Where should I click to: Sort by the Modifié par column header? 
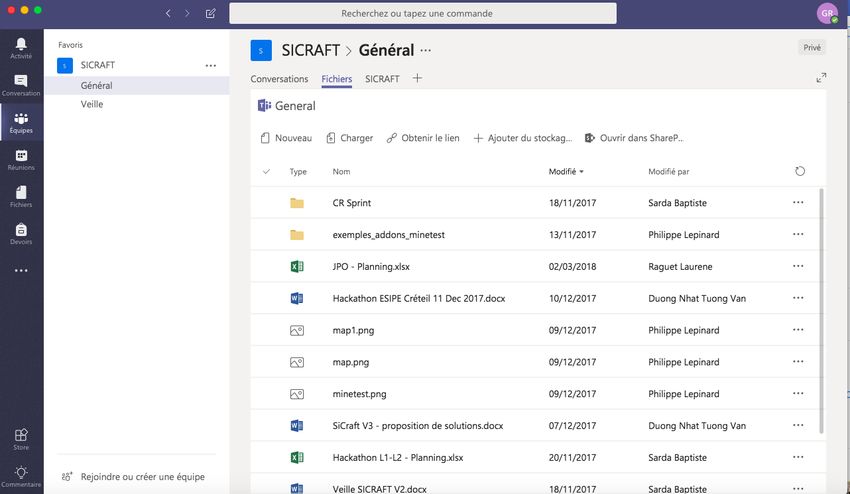pyautogui.click(x=668, y=171)
